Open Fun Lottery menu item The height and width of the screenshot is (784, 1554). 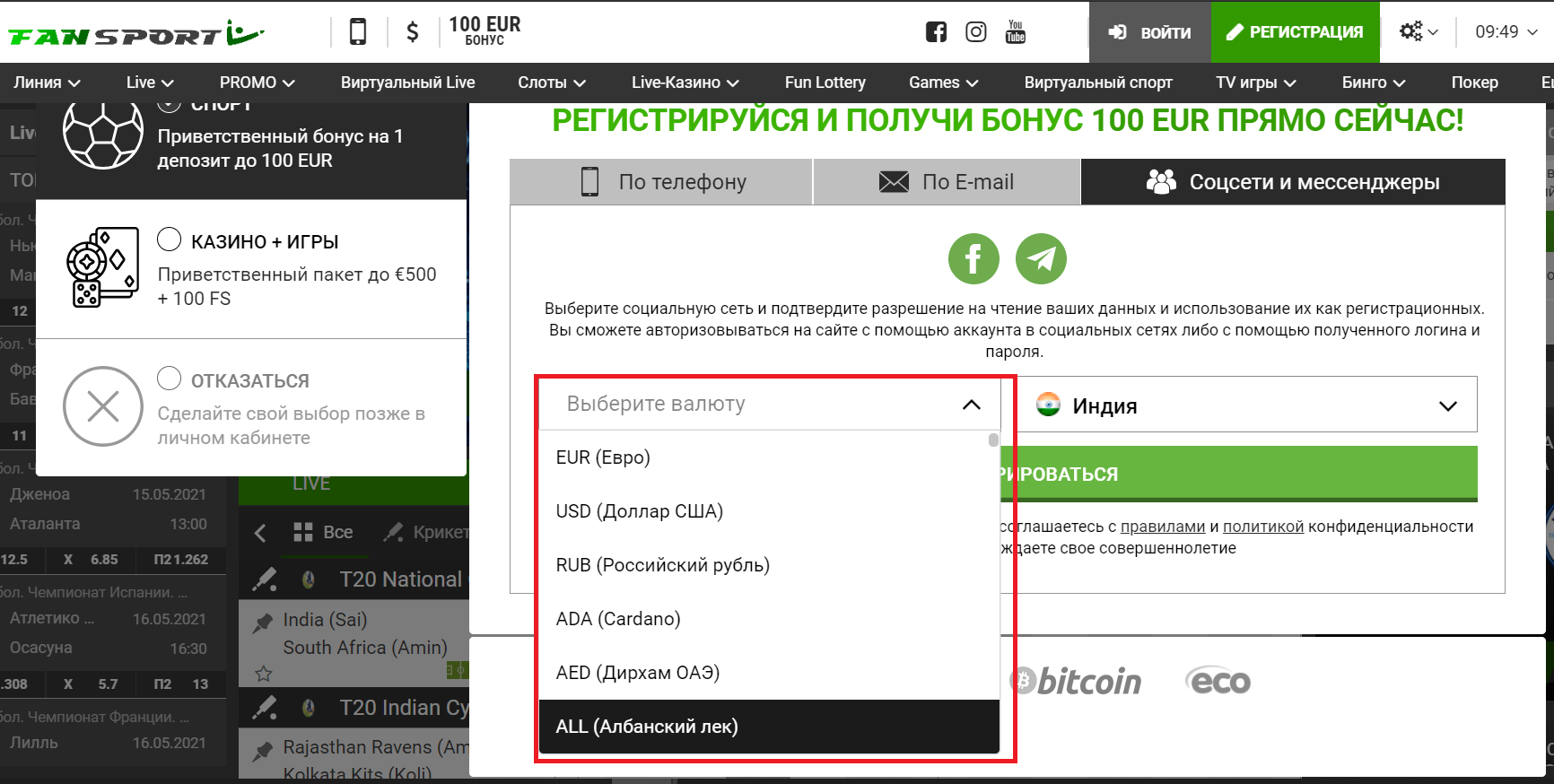825,83
